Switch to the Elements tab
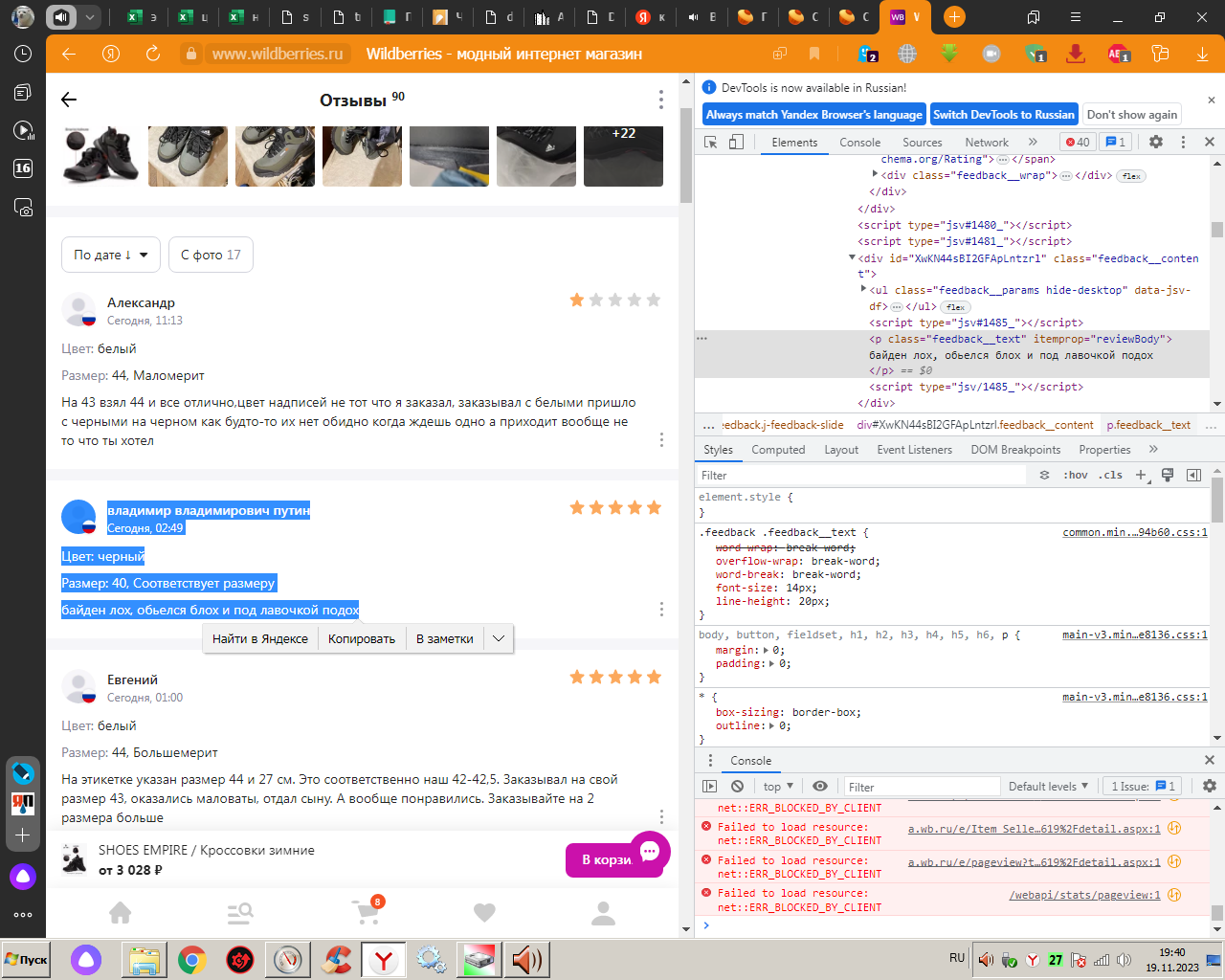Viewport: 1225px width, 980px height. (x=794, y=142)
